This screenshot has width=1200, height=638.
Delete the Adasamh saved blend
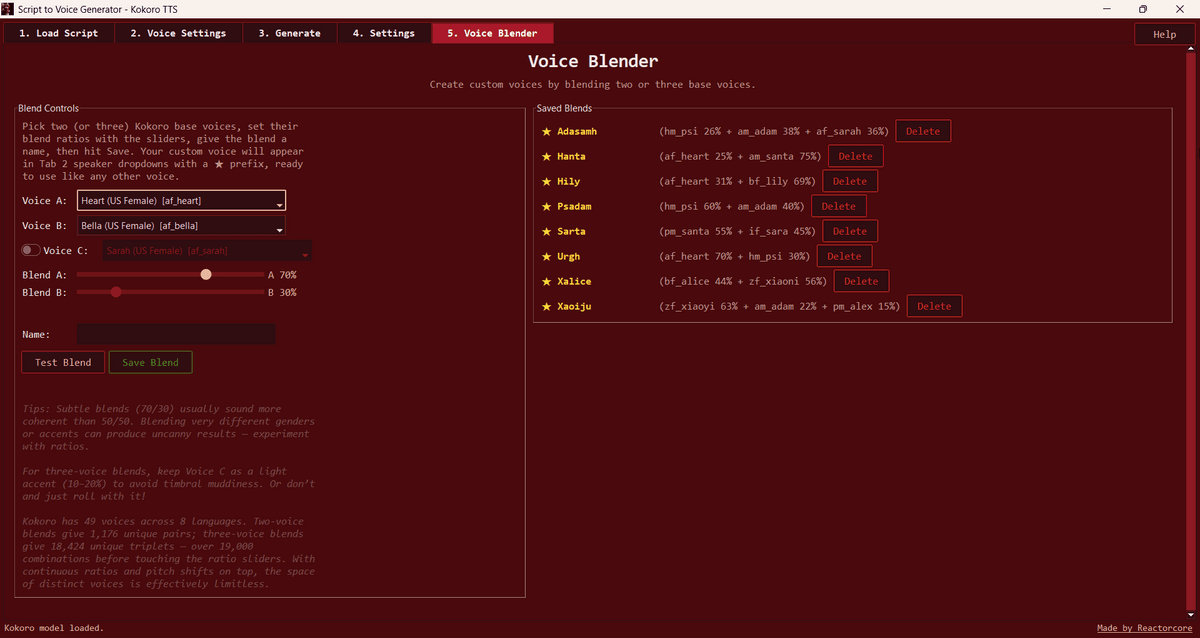click(923, 131)
